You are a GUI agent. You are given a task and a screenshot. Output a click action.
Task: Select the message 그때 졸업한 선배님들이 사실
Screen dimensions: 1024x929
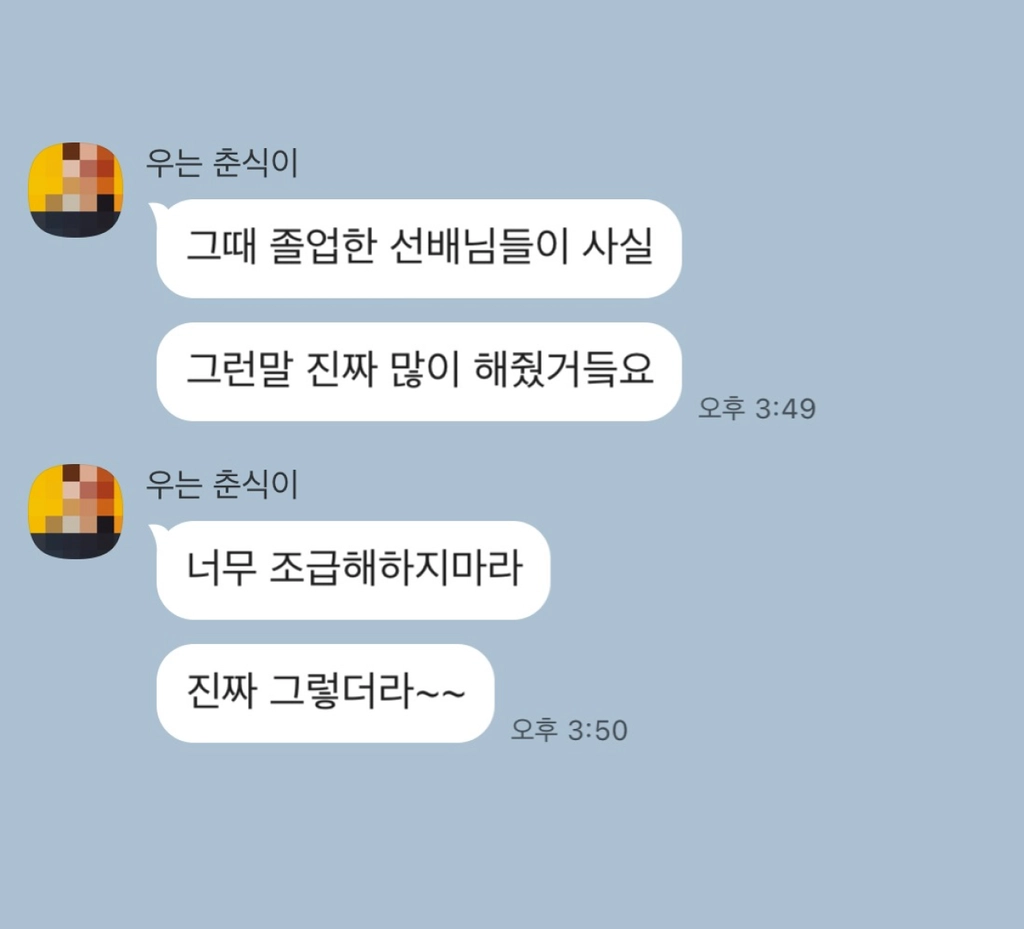click(419, 248)
